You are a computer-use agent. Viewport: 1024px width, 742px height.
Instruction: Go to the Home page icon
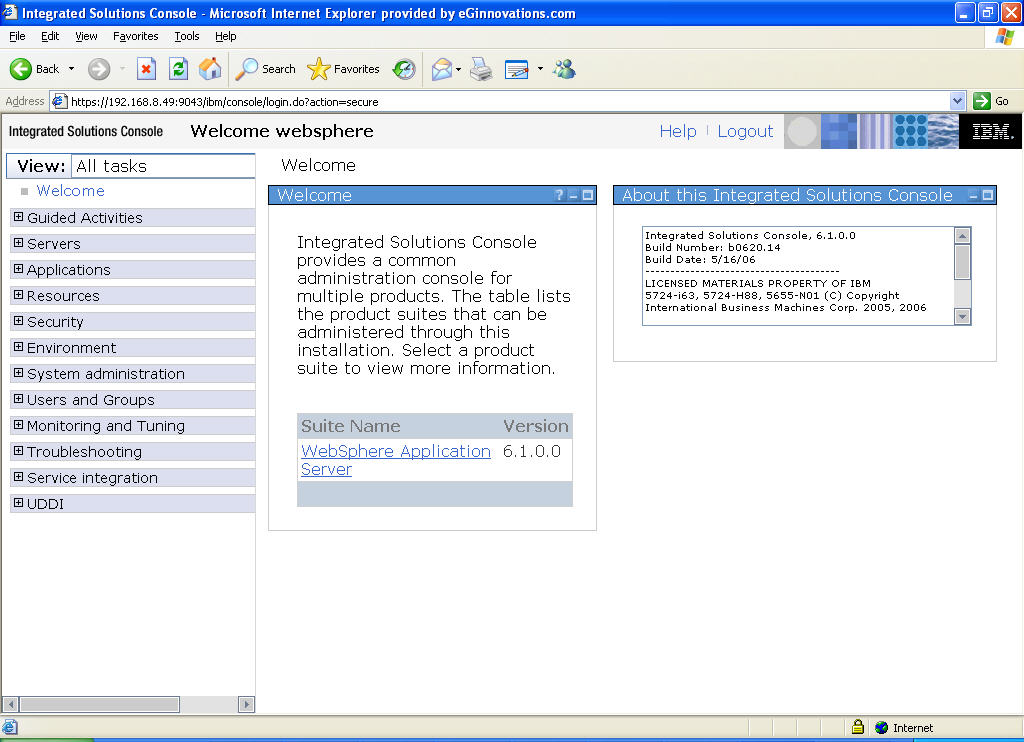pyautogui.click(x=210, y=69)
